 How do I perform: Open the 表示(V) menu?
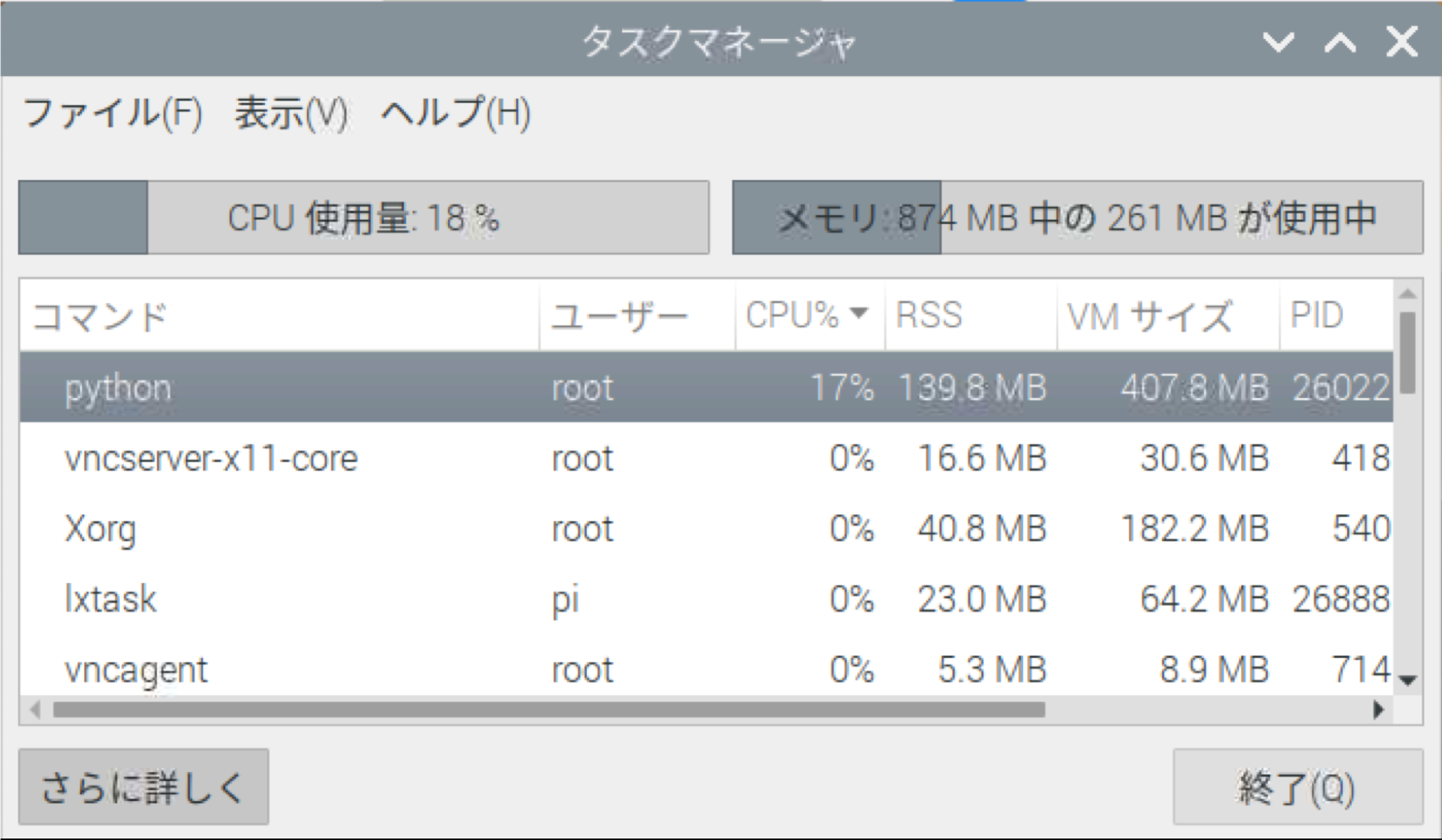coord(291,113)
